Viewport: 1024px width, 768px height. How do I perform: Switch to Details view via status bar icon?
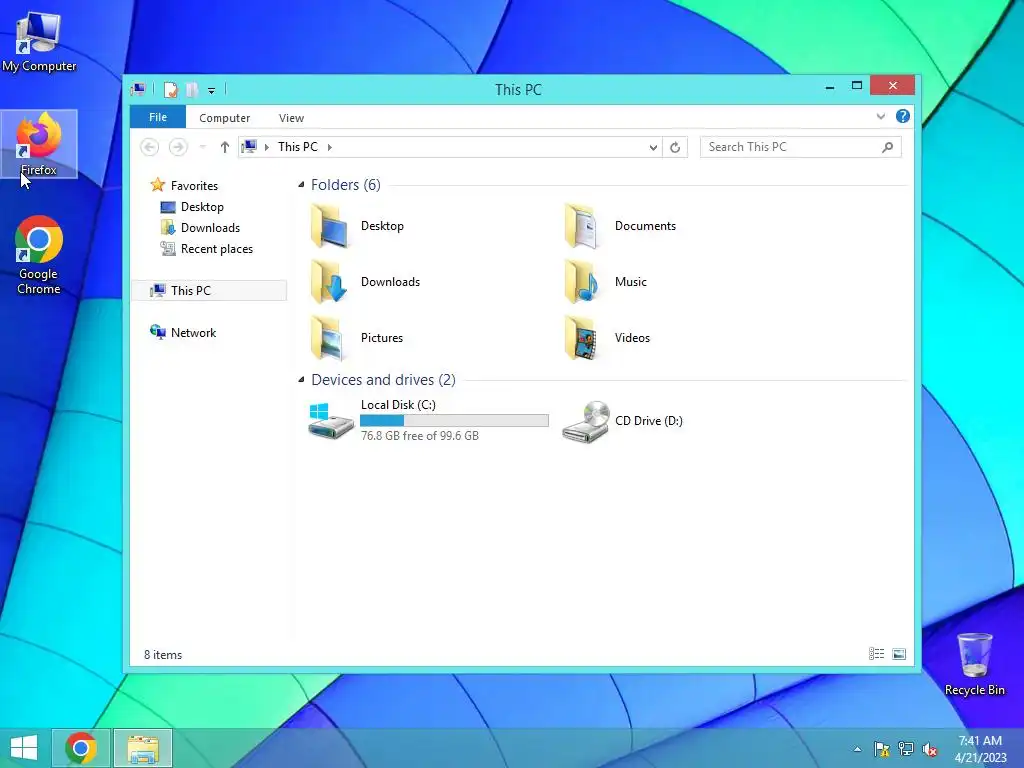pyautogui.click(x=876, y=654)
